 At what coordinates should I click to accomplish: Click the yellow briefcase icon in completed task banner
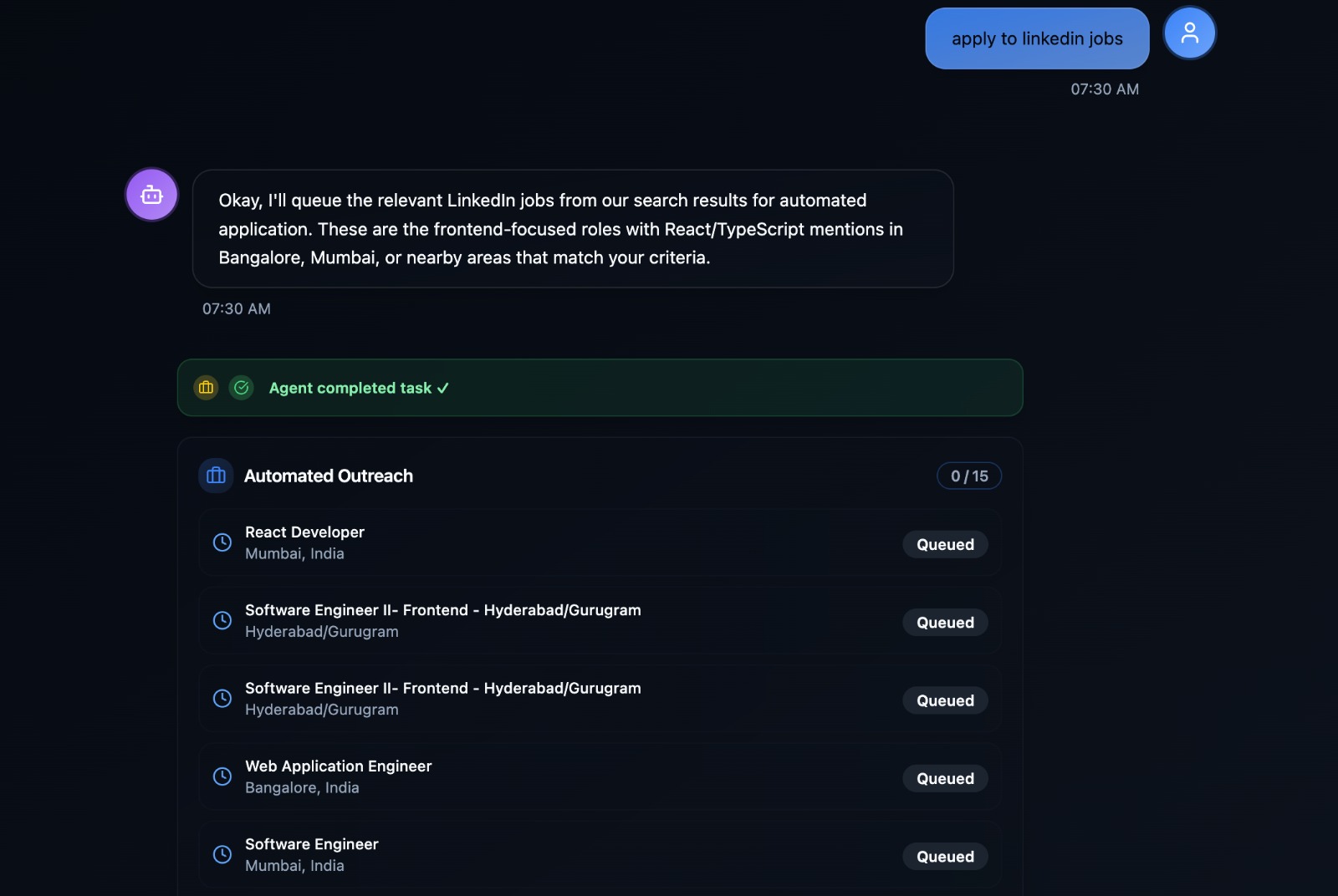point(206,388)
